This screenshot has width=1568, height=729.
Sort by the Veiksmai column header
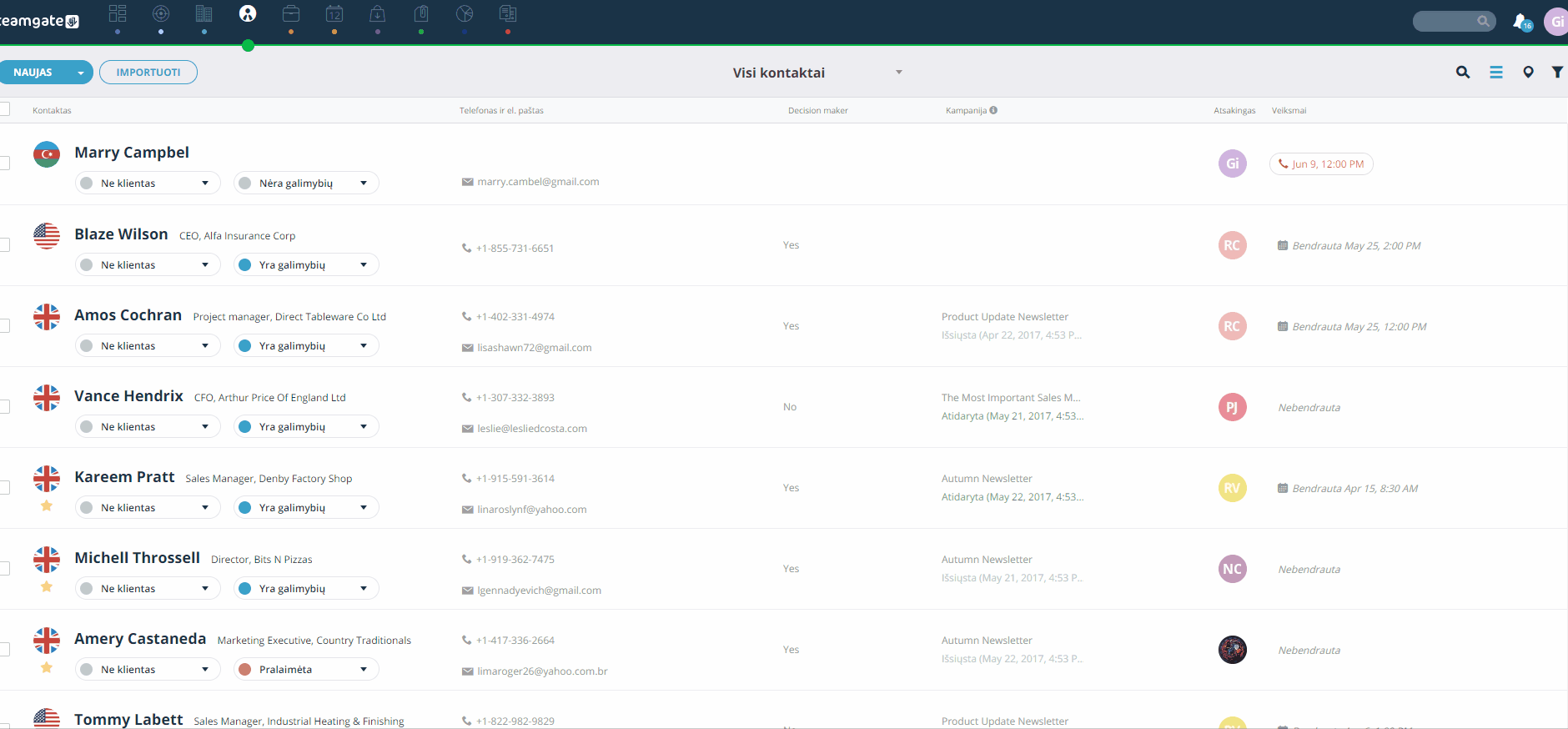[x=1289, y=110]
